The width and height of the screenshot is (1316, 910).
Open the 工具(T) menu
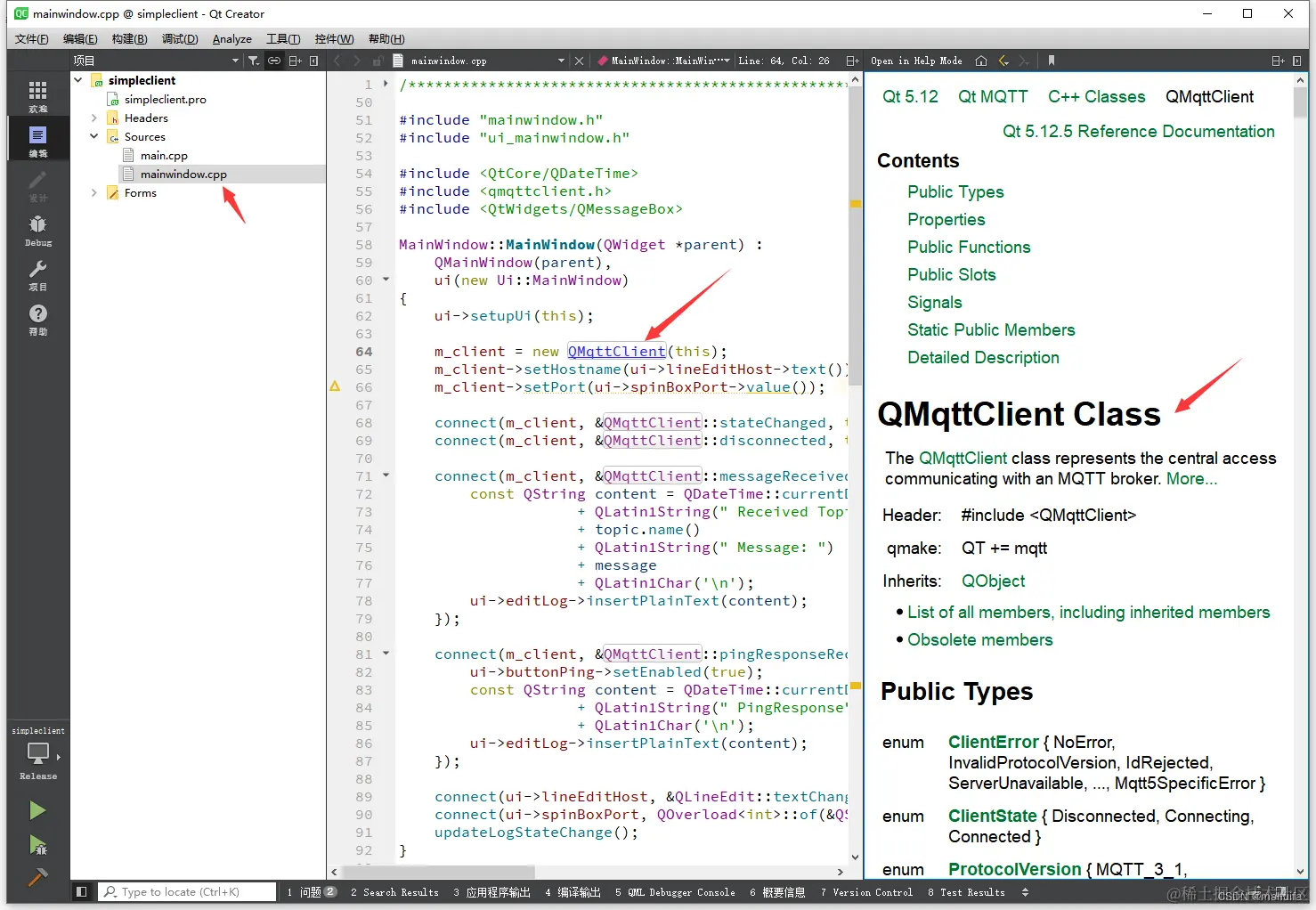coord(283,39)
